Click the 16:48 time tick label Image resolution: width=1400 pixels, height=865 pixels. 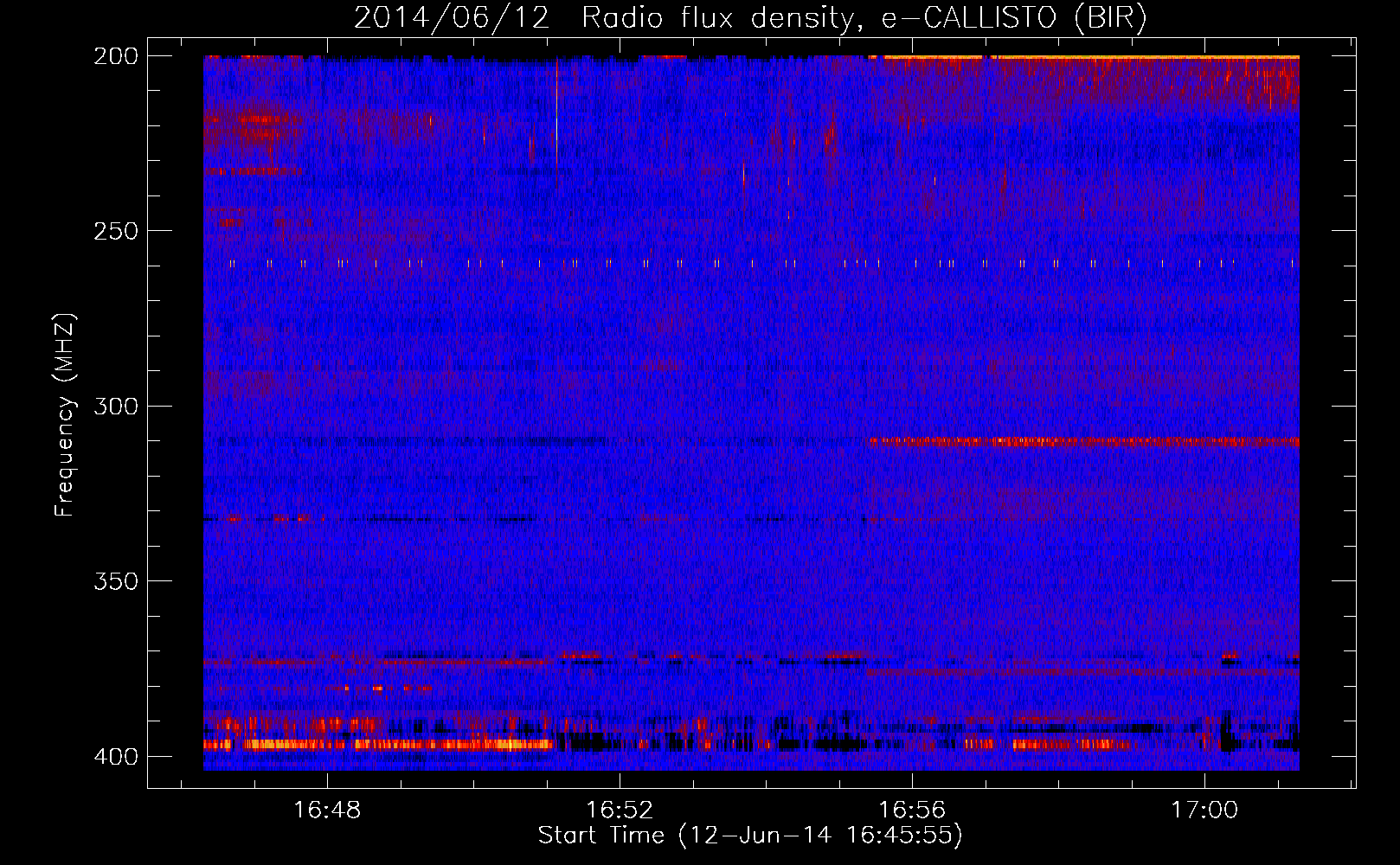327,811
